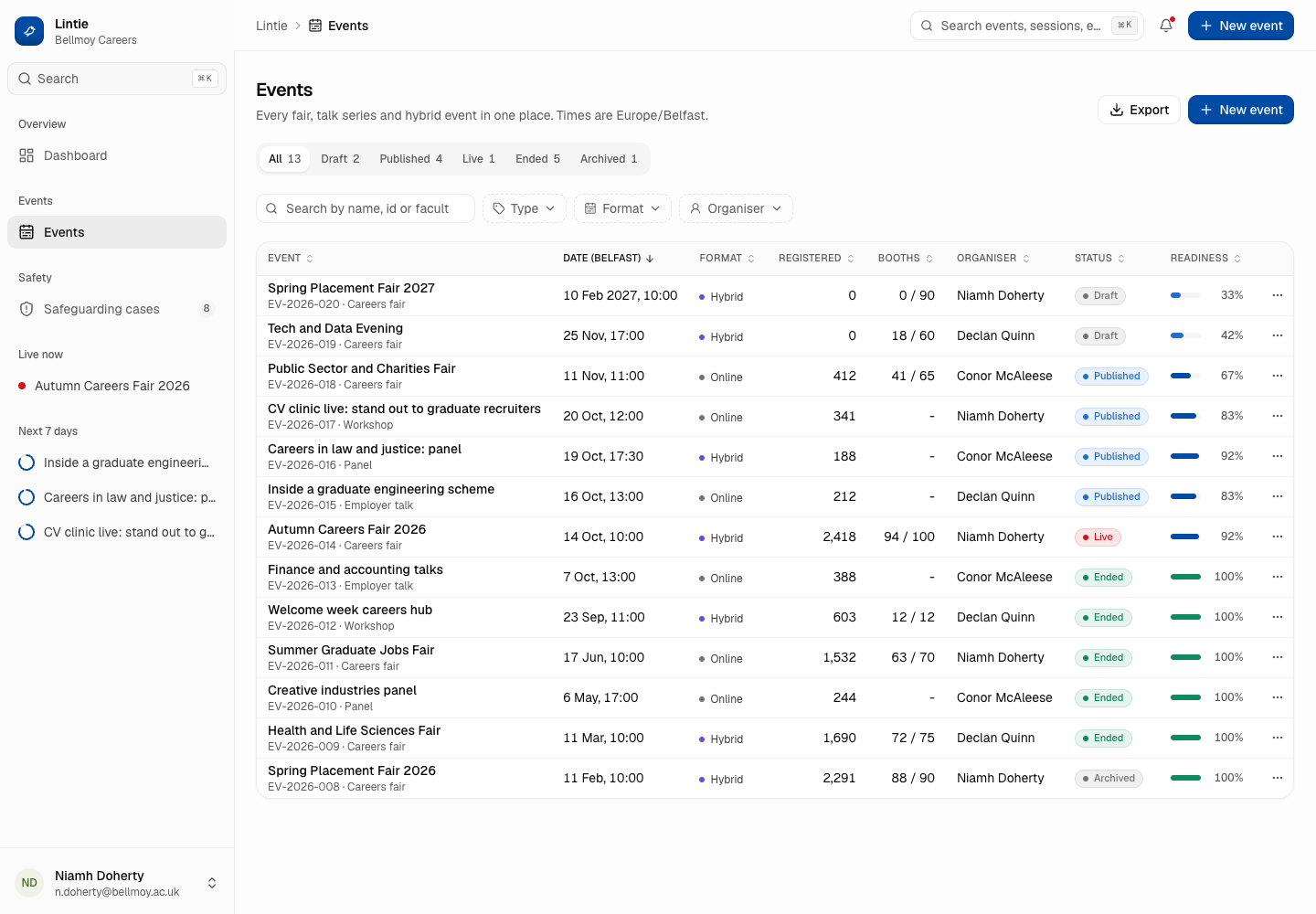
Task: Click New event button beside Export
Action: 1241,110
